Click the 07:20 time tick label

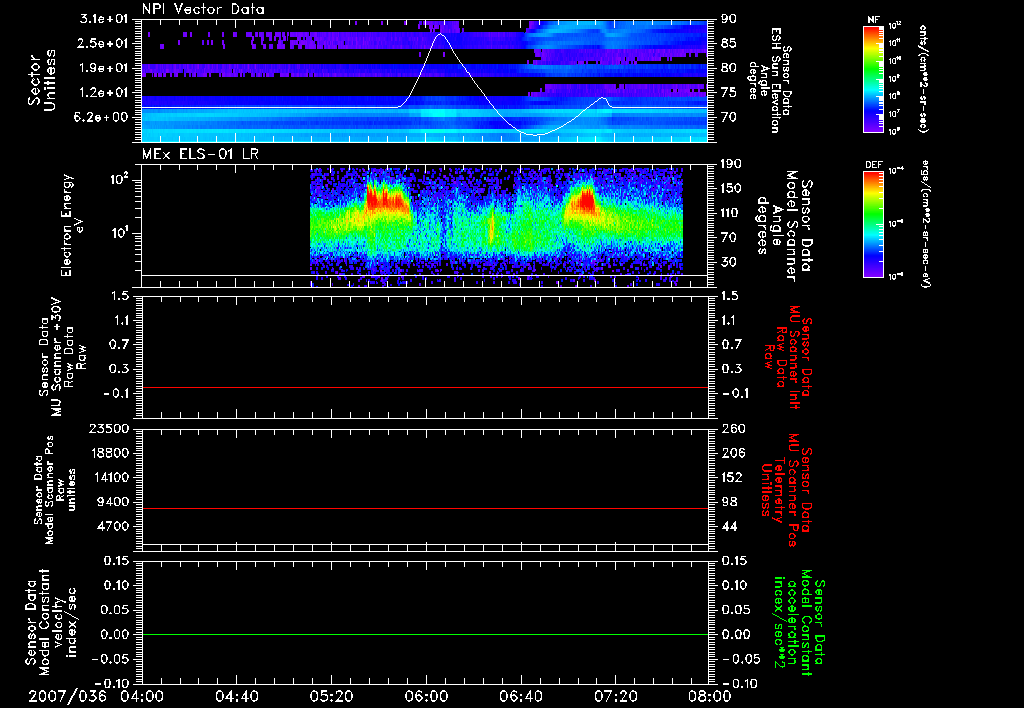point(615,696)
